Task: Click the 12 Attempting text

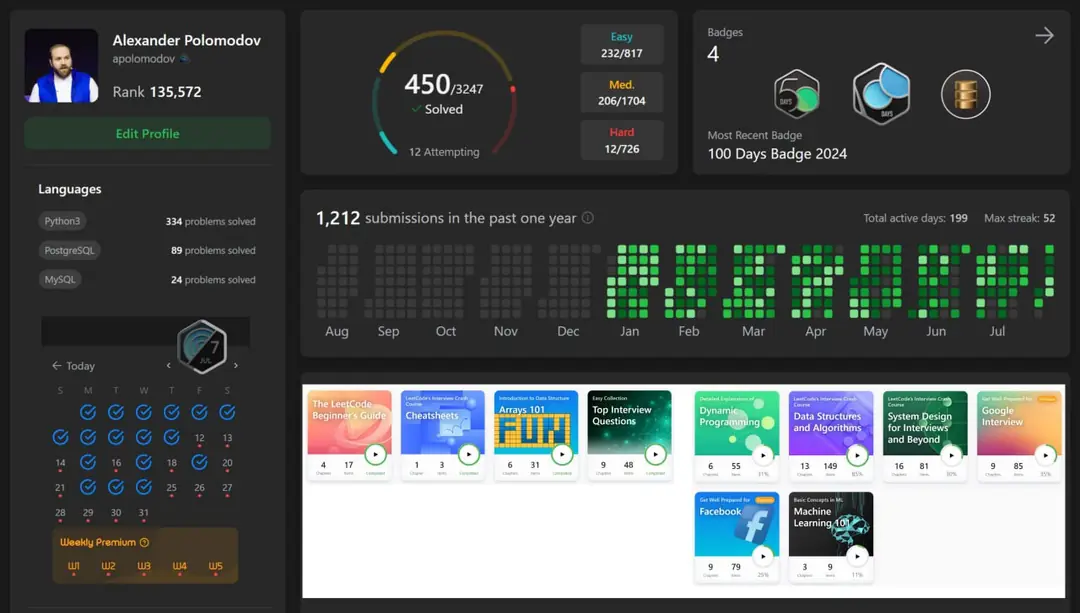Action: point(444,152)
